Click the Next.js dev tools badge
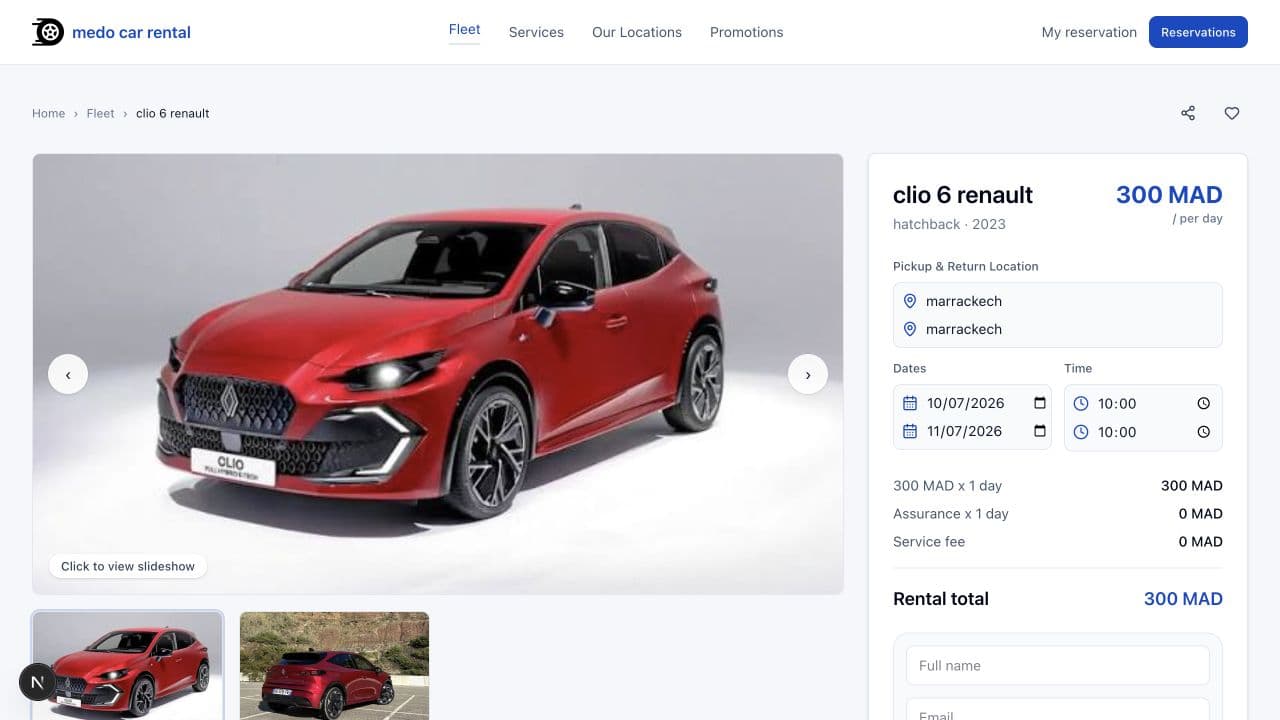The image size is (1280, 720). [37, 682]
